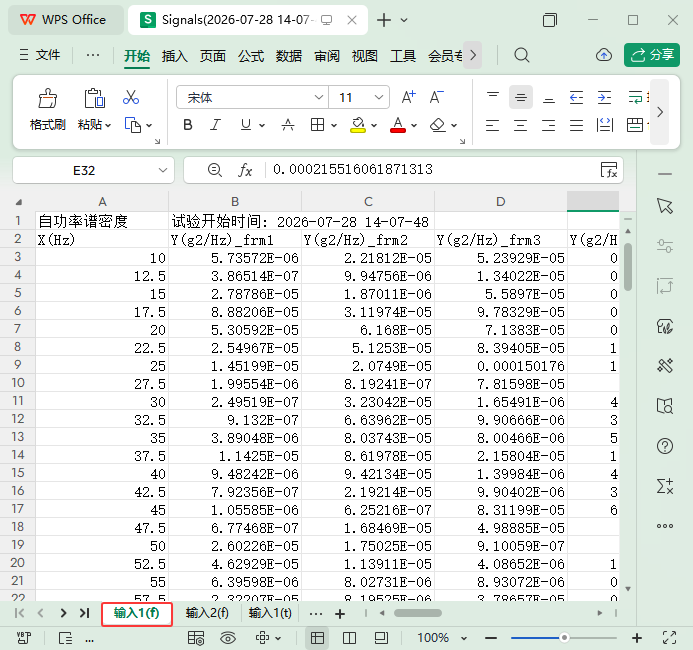Screen dimensions: 693x650
Task: Apply yellow fill color swatch
Action: coord(358,125)
